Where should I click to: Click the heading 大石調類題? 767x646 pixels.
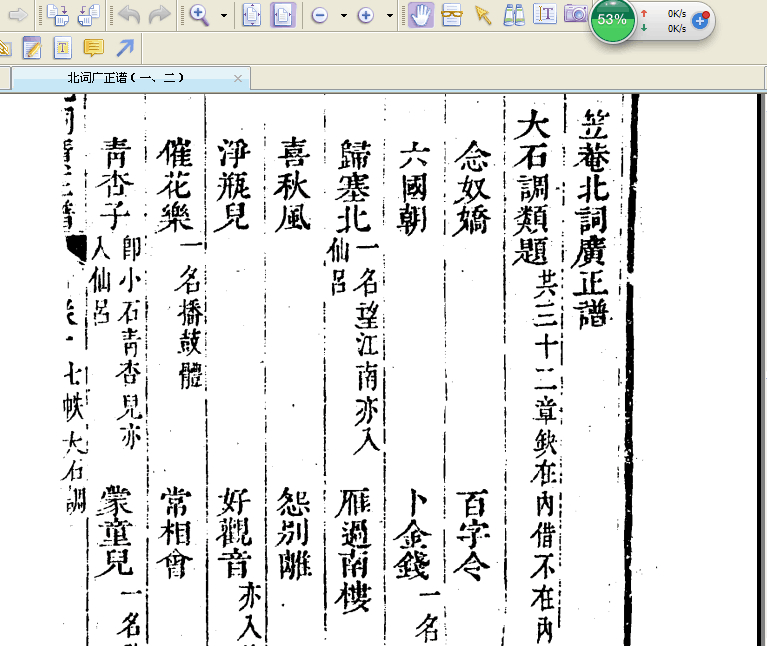532,186
